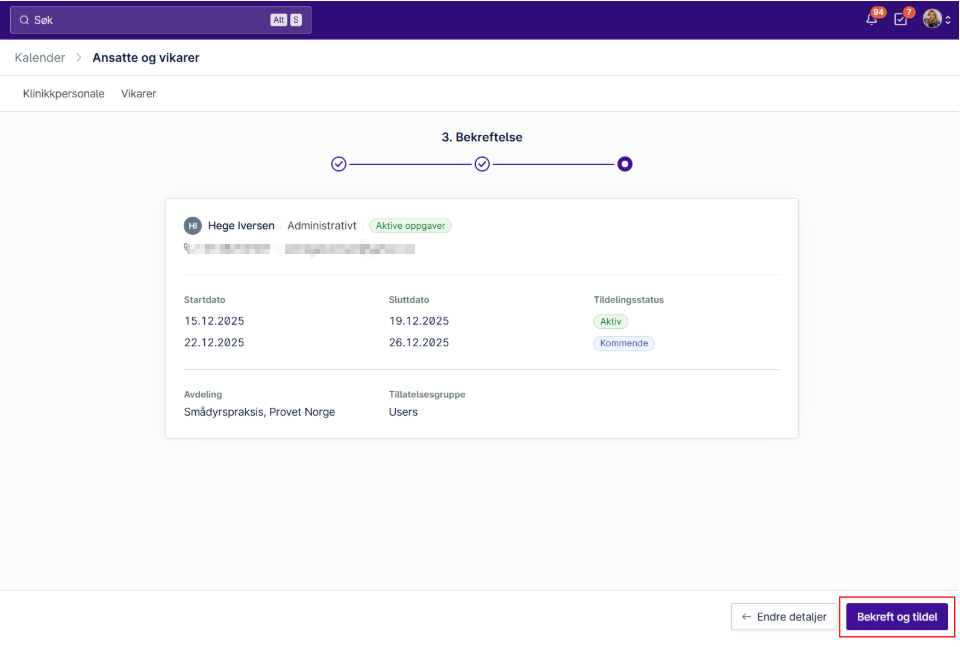Open the notifications bell icon
Screen dimensions: 960x647
(x=872, y=20)
